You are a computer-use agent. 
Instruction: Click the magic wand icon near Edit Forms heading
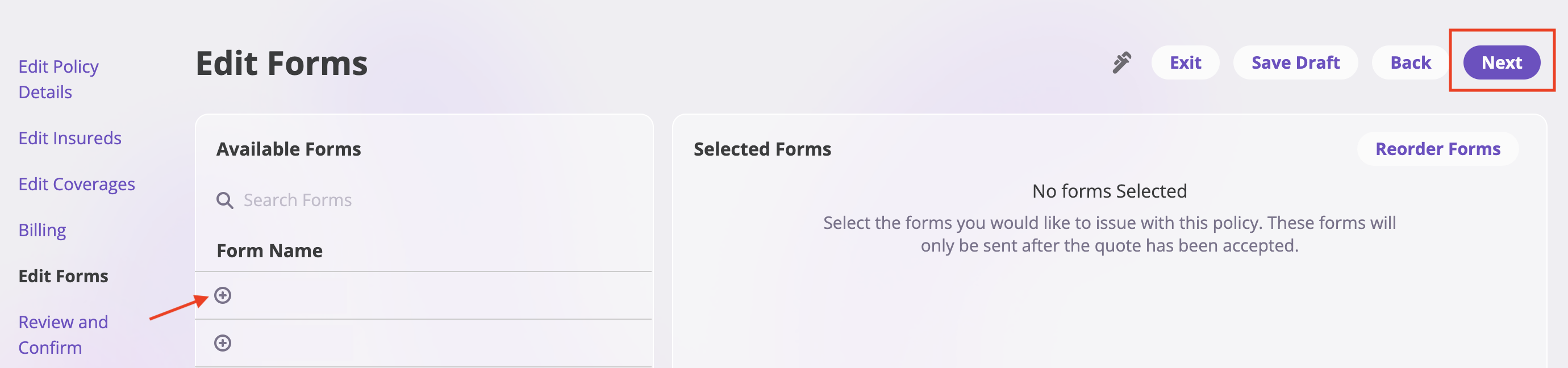(1122, 62)
